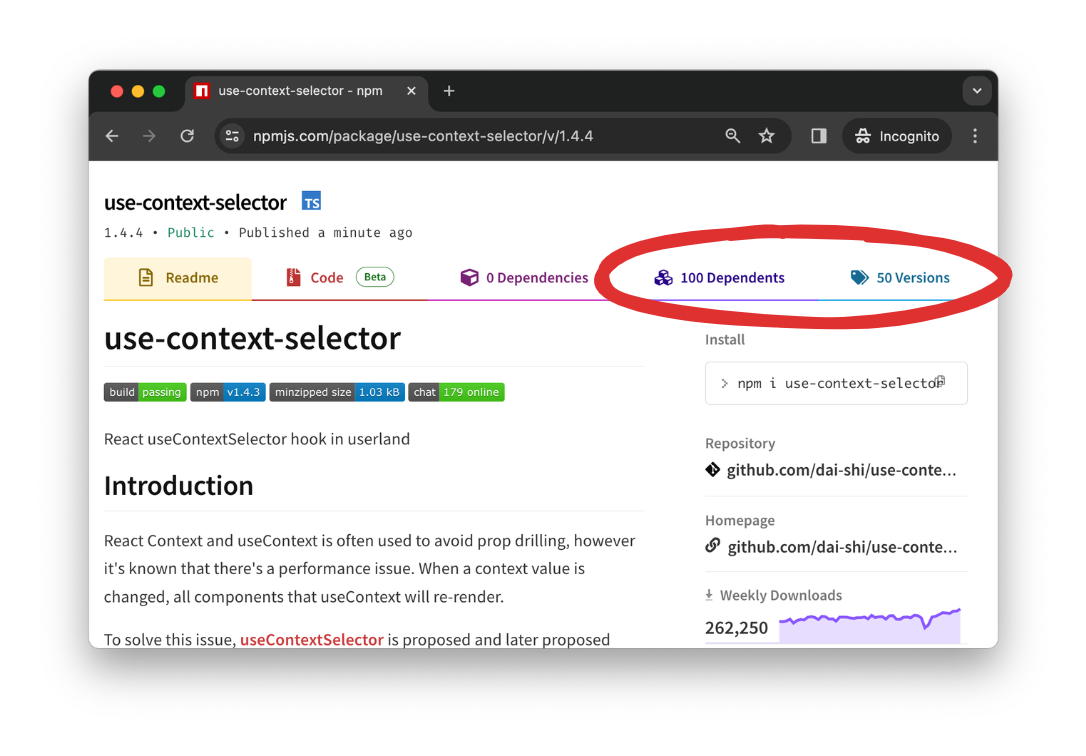Image resolution: width=1086 pixels, height=756 pixels.
Task: Open a new tab with the plus button
Action: [x=449, y=91]
